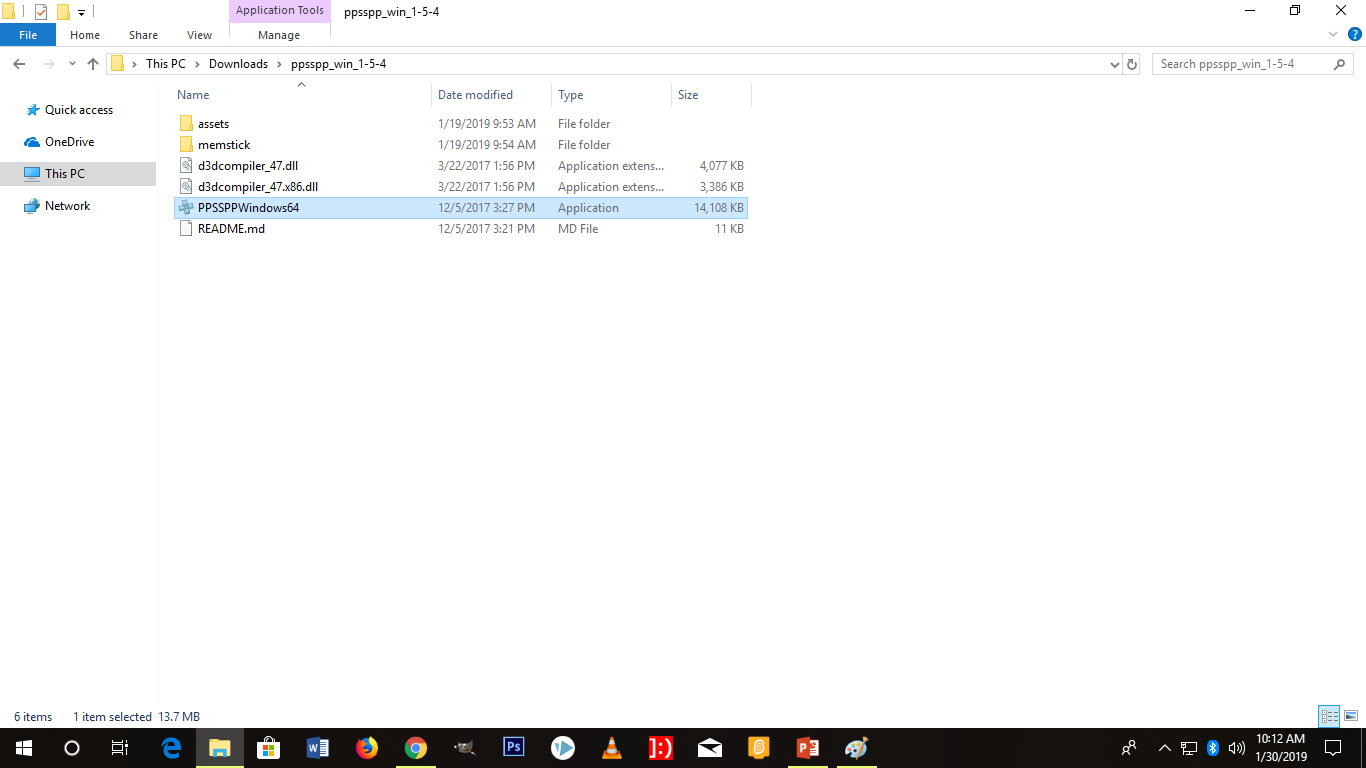The height and width of the screenshot is (768, 1366).
Task: Click the search magnifier icon
Action: click(x=1340, y=64)
